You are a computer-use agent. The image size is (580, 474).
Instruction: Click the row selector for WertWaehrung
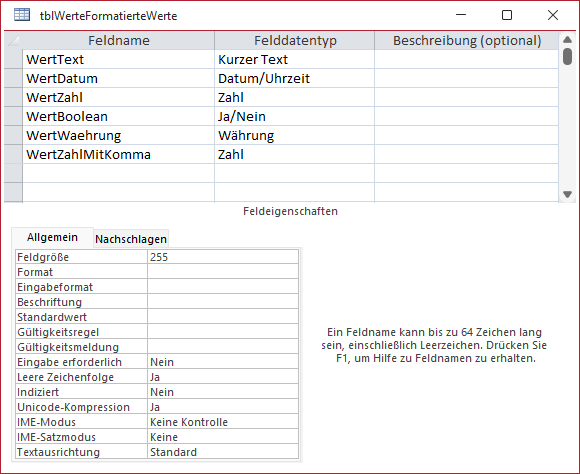pyautogui.click(x=13, y=135)
